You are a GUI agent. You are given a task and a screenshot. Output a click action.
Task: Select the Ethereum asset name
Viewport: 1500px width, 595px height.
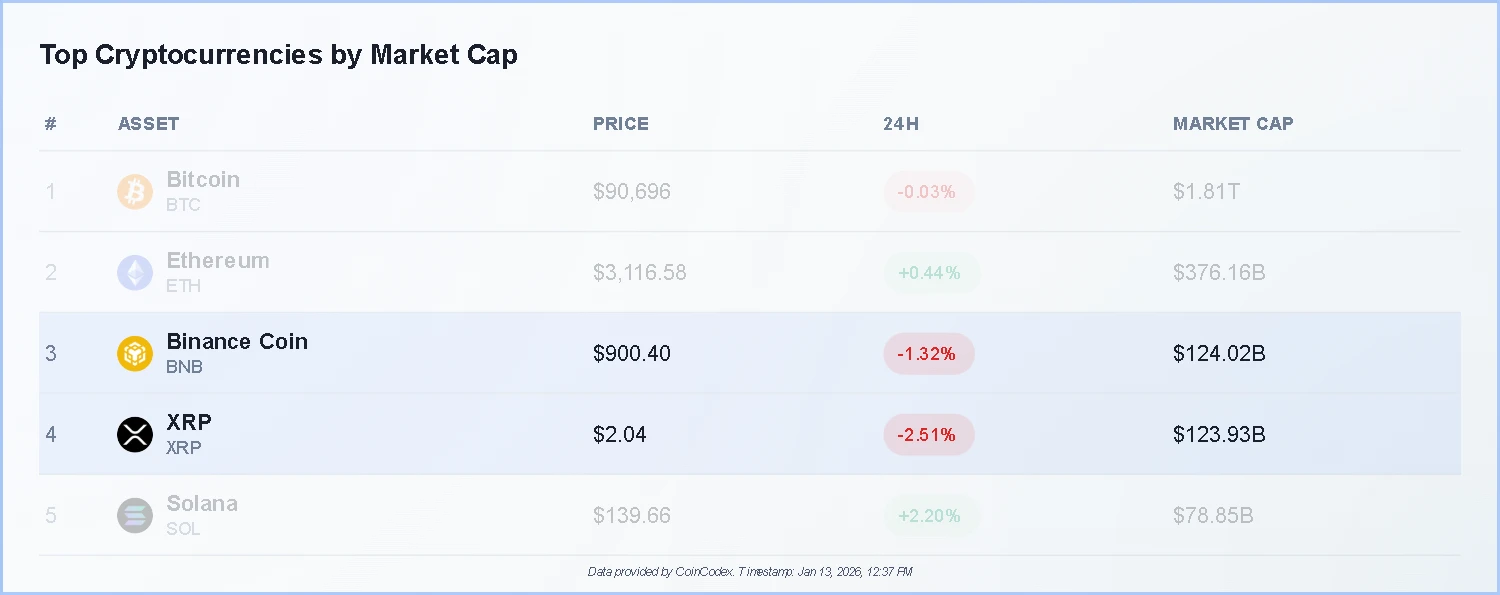[218, 261]
